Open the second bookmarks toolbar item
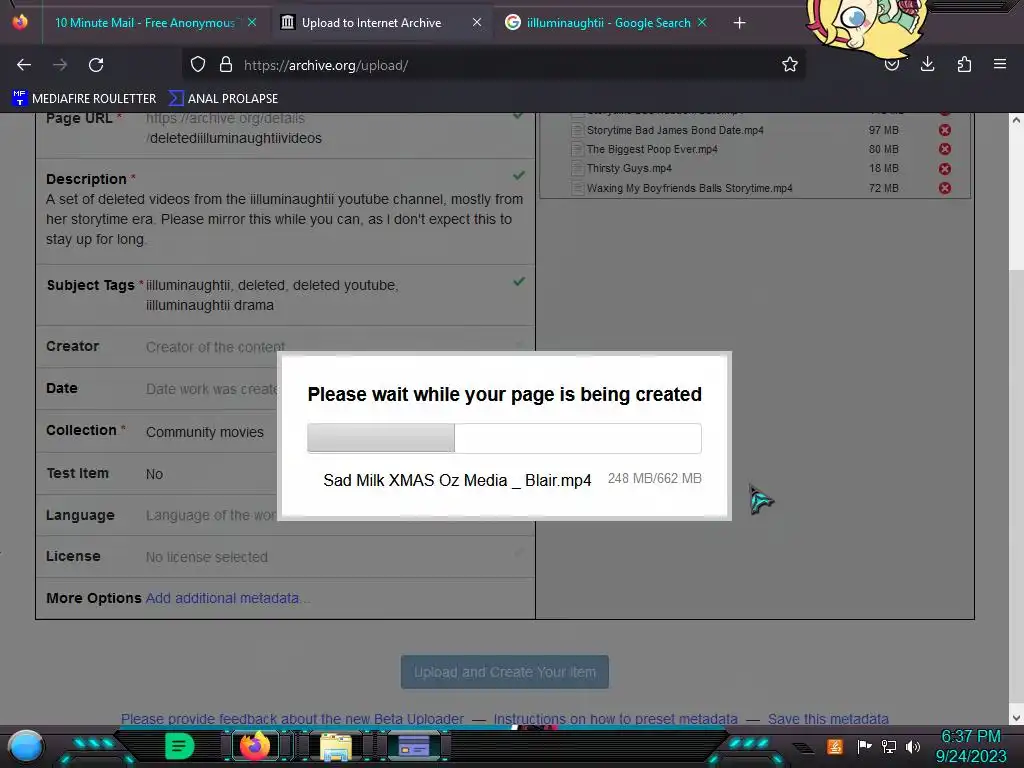The width and height of the screenshot is (1024, 768). pyautogui.click(x=223, y=99)
